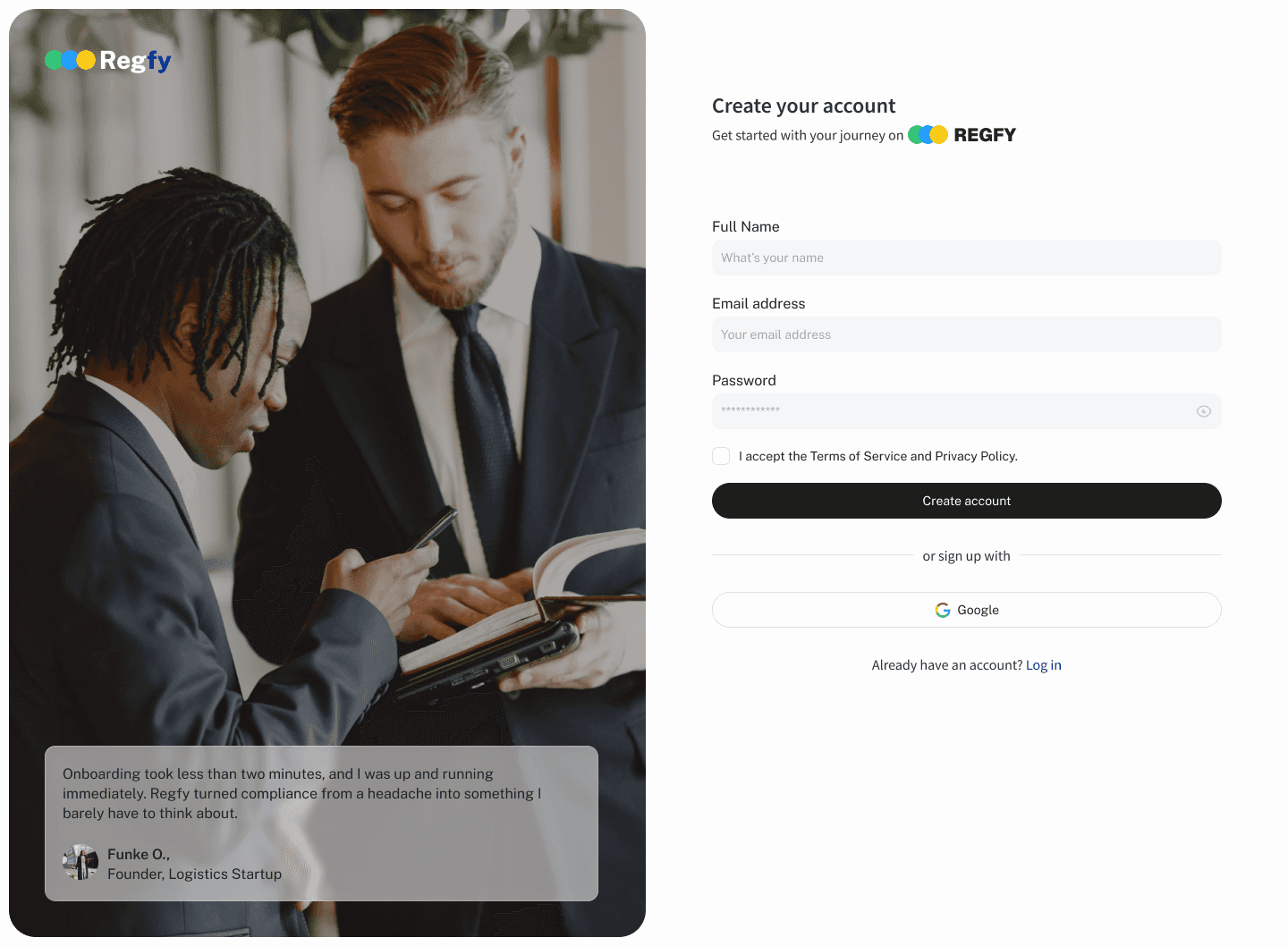Viewport: 1288px width, 946px height.
Task: Submit with the Create account button
Action: click(967, 501)
